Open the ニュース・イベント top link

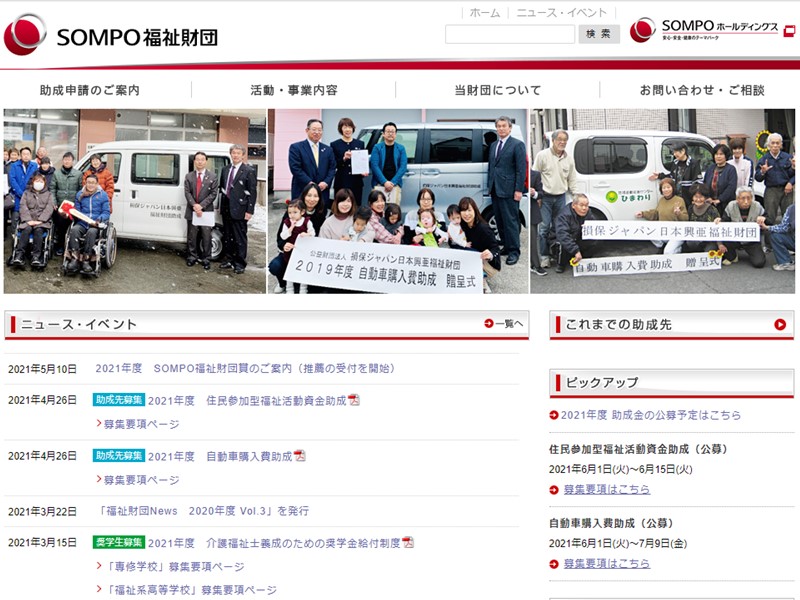click(x=562, y=13)
